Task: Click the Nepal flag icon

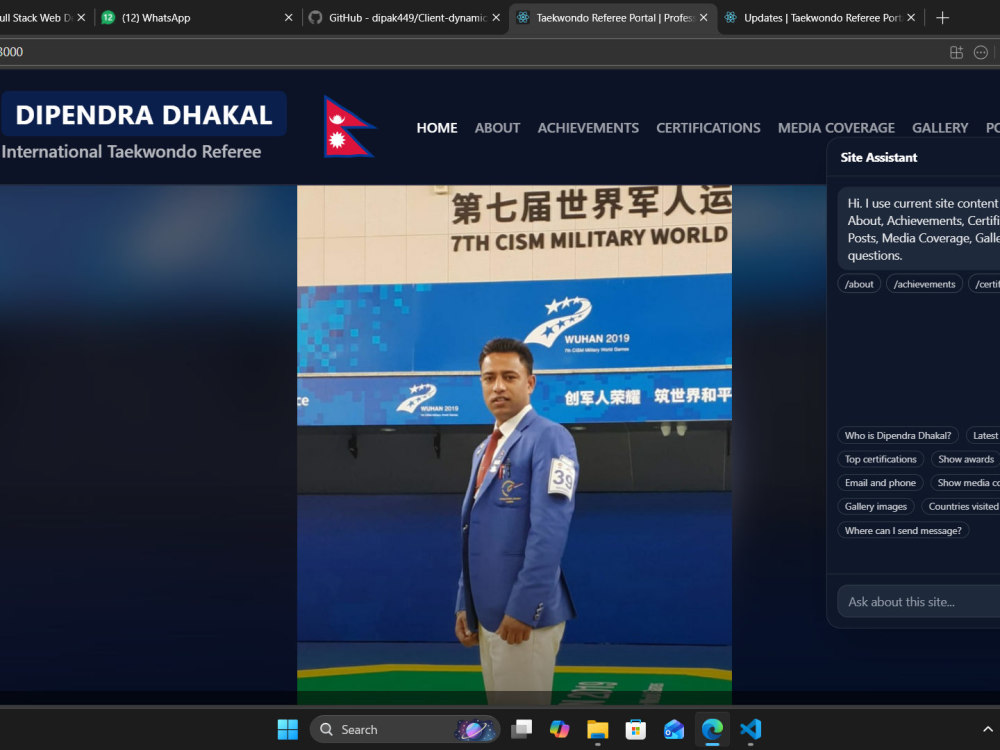Action: [x=348, y=126]
